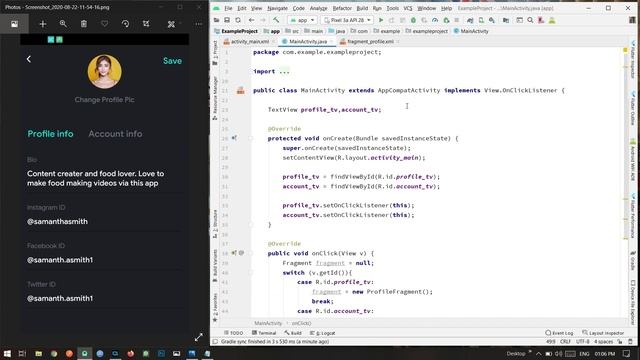
Task: Open the Edit & Create tools in Photos
Action: [171, 24]
